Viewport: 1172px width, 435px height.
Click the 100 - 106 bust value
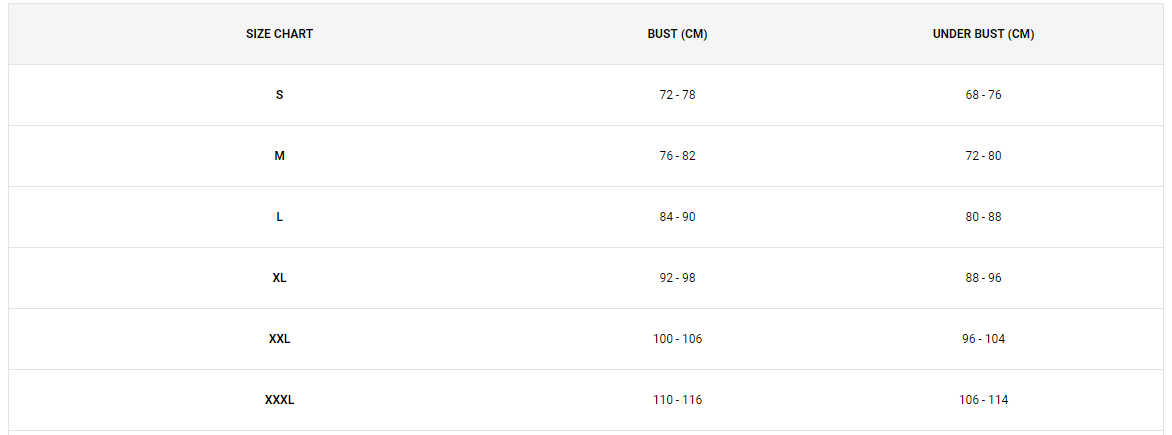(677, 339)
